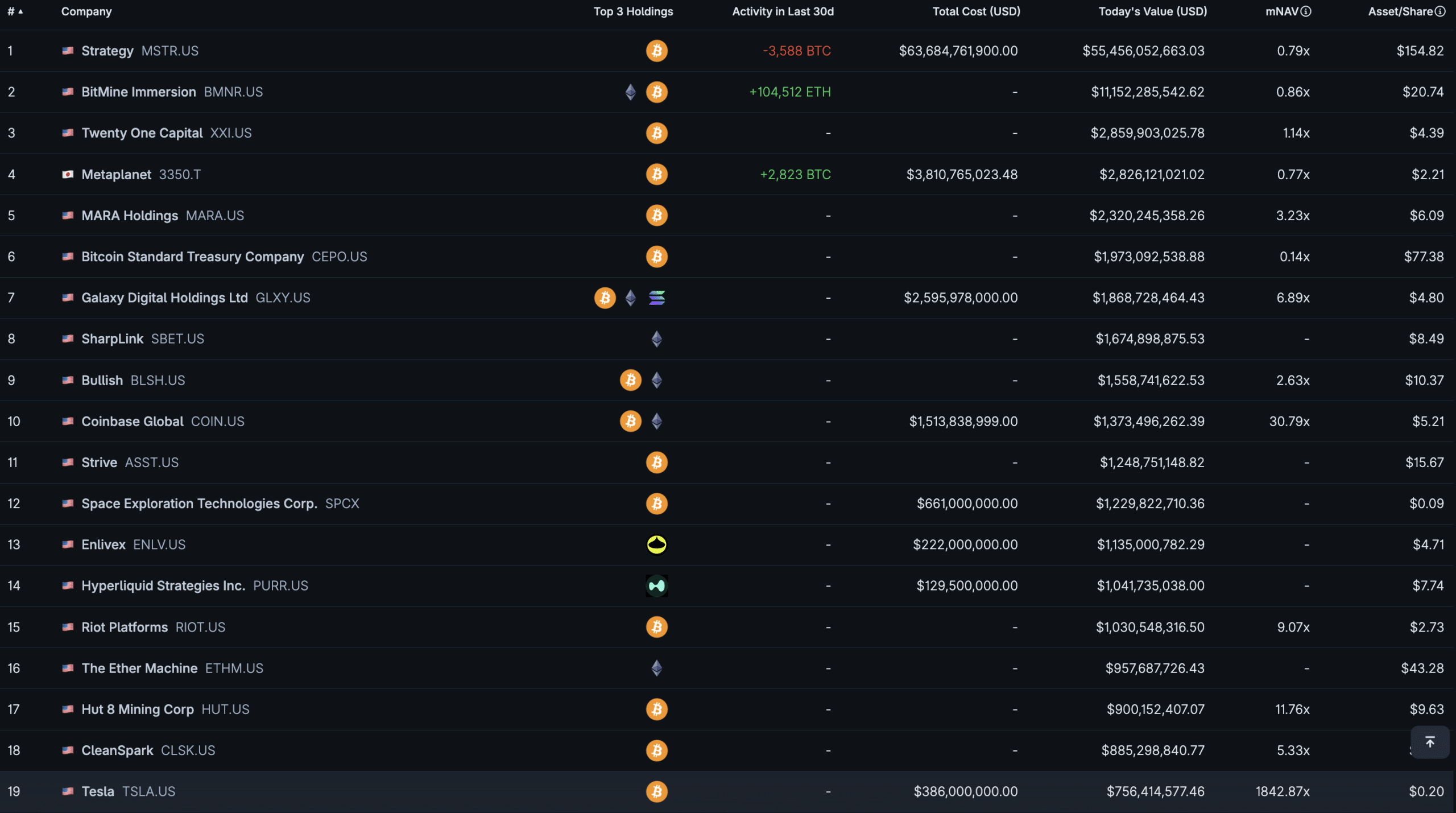The width and height of the screenshot is (1456, 813).
Task: Click the Bitcoin icon in Tesla row
Action: coord(656,791)
